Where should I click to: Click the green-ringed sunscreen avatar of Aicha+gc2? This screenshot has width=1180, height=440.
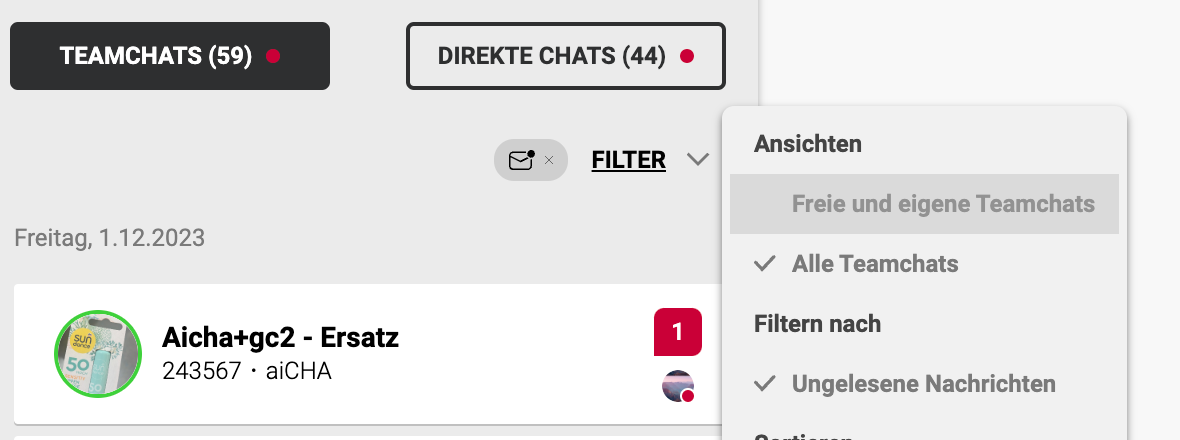97,353
